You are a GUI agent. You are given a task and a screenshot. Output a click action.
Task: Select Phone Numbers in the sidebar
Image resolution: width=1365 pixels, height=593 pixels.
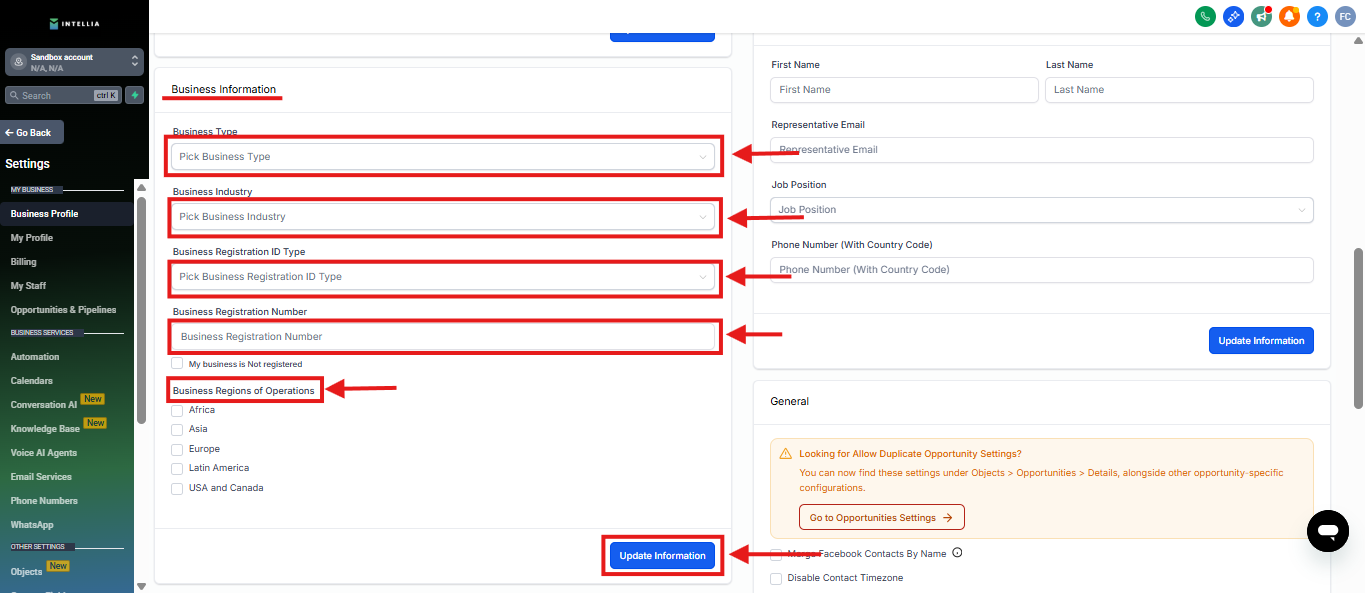44,501
